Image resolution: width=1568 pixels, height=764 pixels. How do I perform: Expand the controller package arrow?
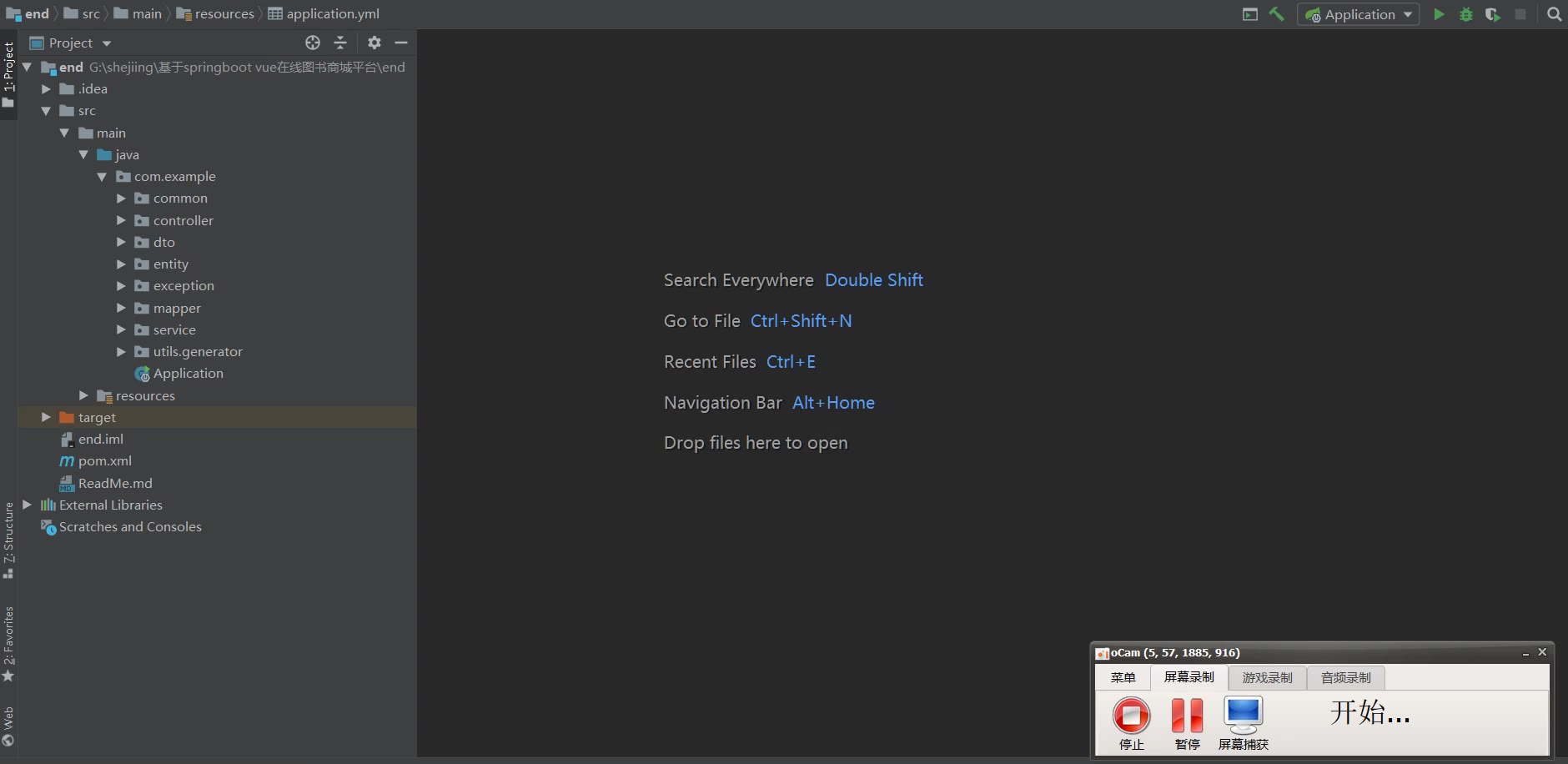[122, 220]
